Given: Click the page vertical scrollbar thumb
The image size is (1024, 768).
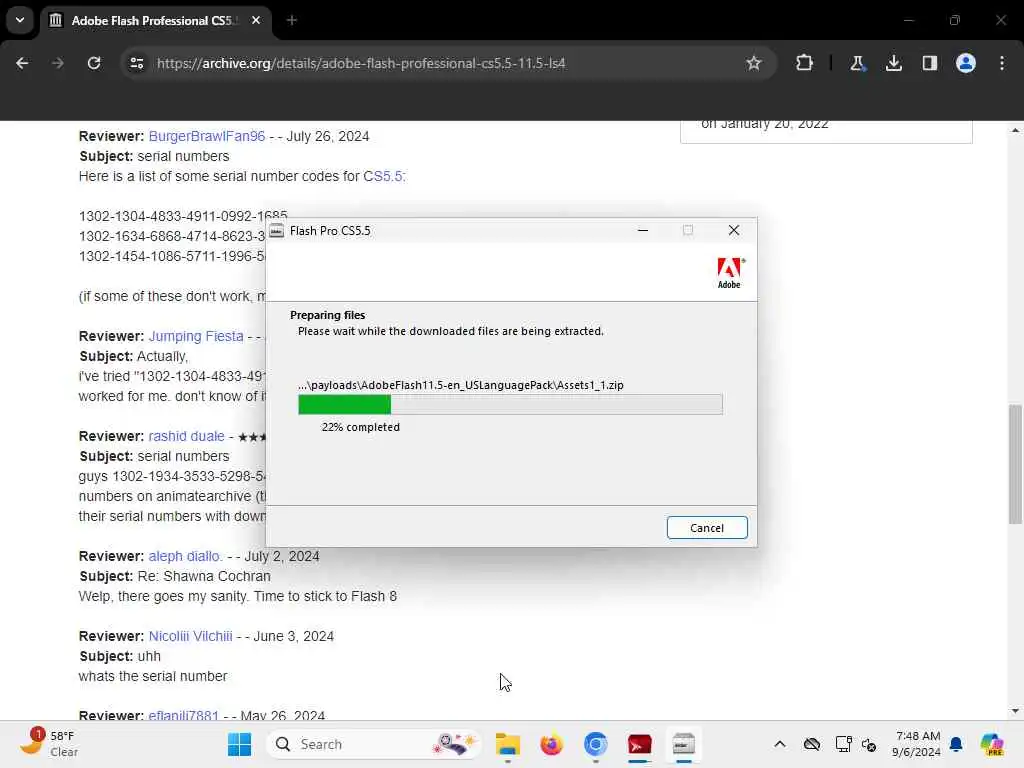Looking at the screenshot, I should tap(1014, 464).
